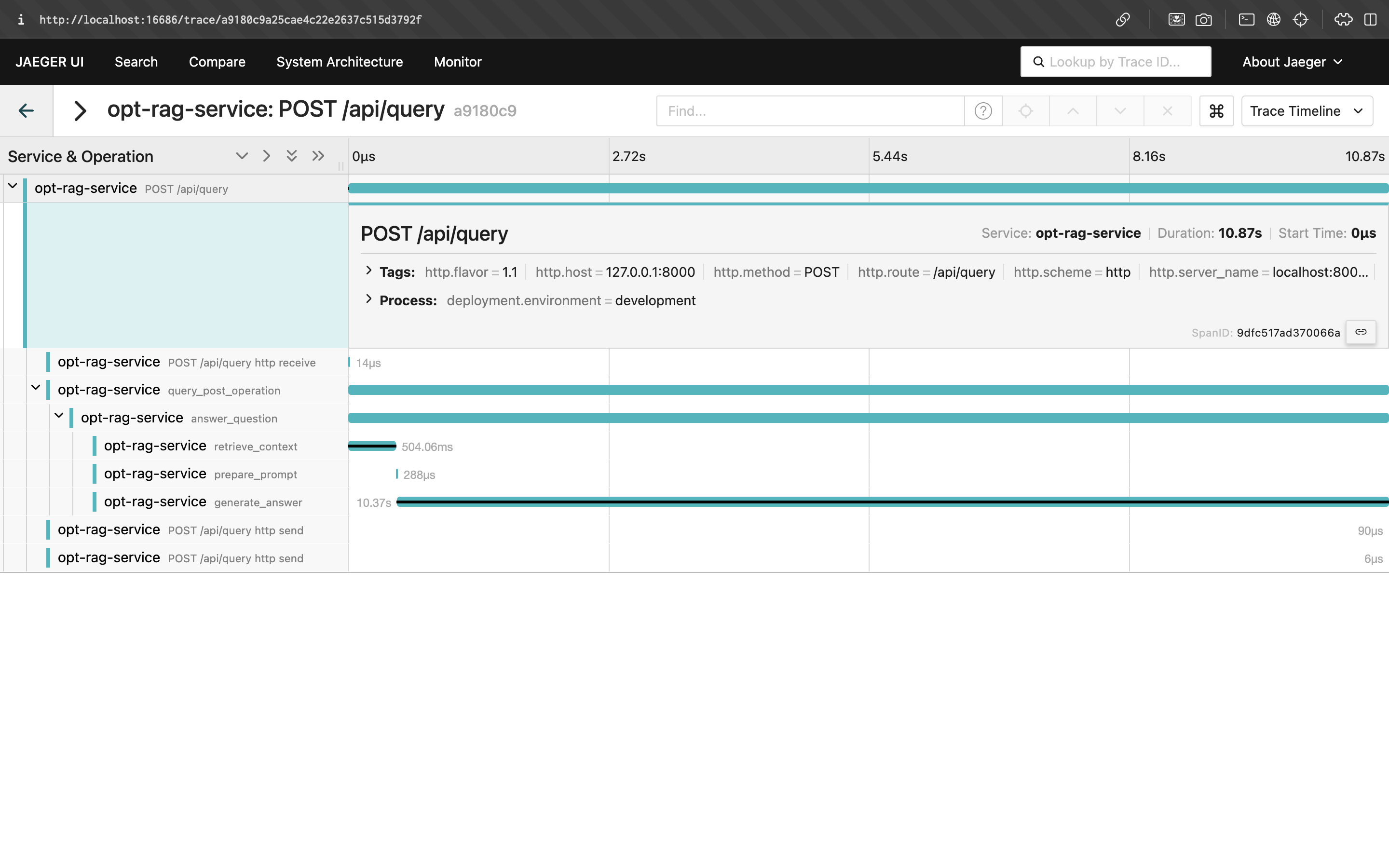Switch to the Monitor tab
Screen dimensions: 1389x868
tap(457, 61)
